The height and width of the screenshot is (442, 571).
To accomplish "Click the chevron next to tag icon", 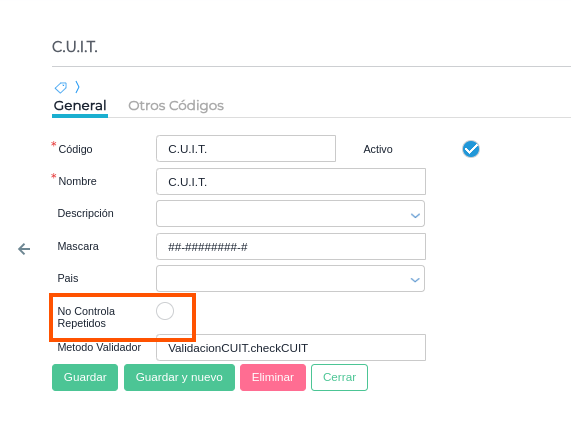I will pos(77,87).
